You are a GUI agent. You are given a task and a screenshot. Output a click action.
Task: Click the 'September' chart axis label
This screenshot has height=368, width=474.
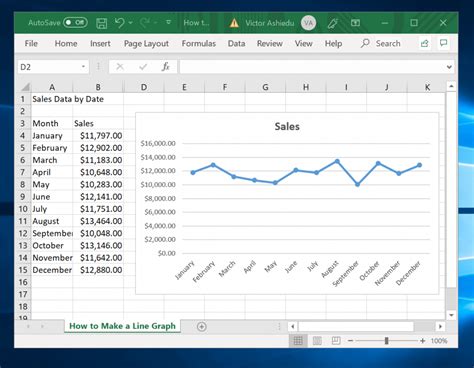346,273
